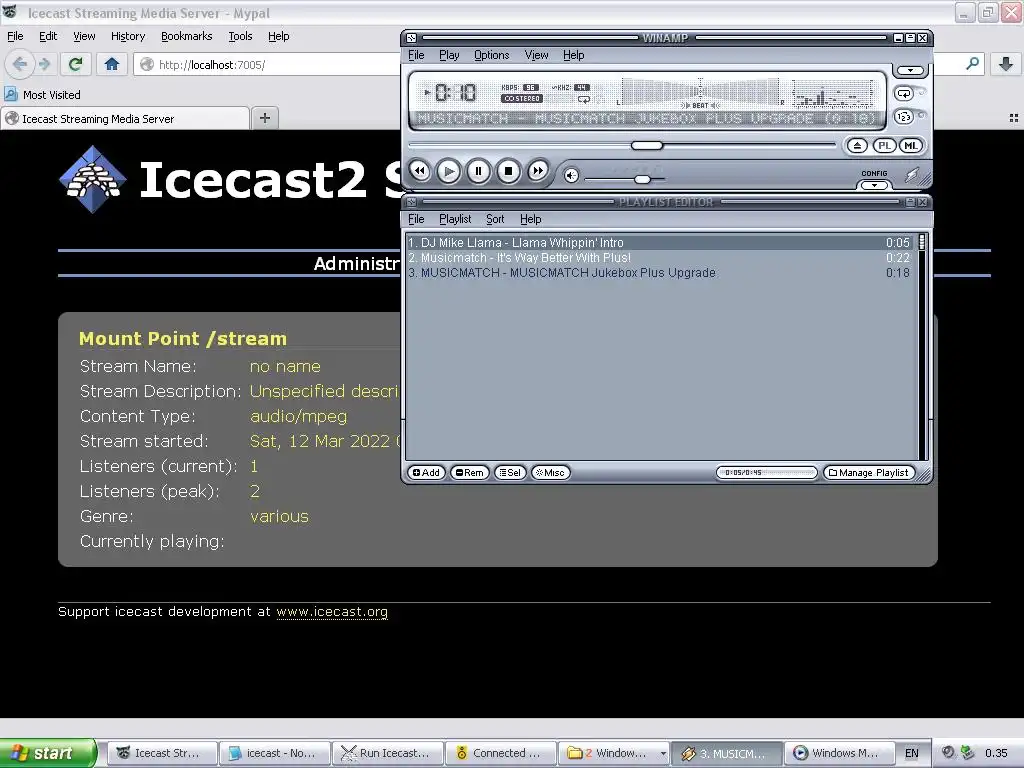Open browser History menu
1024x768 pixels.
(128, 37)
